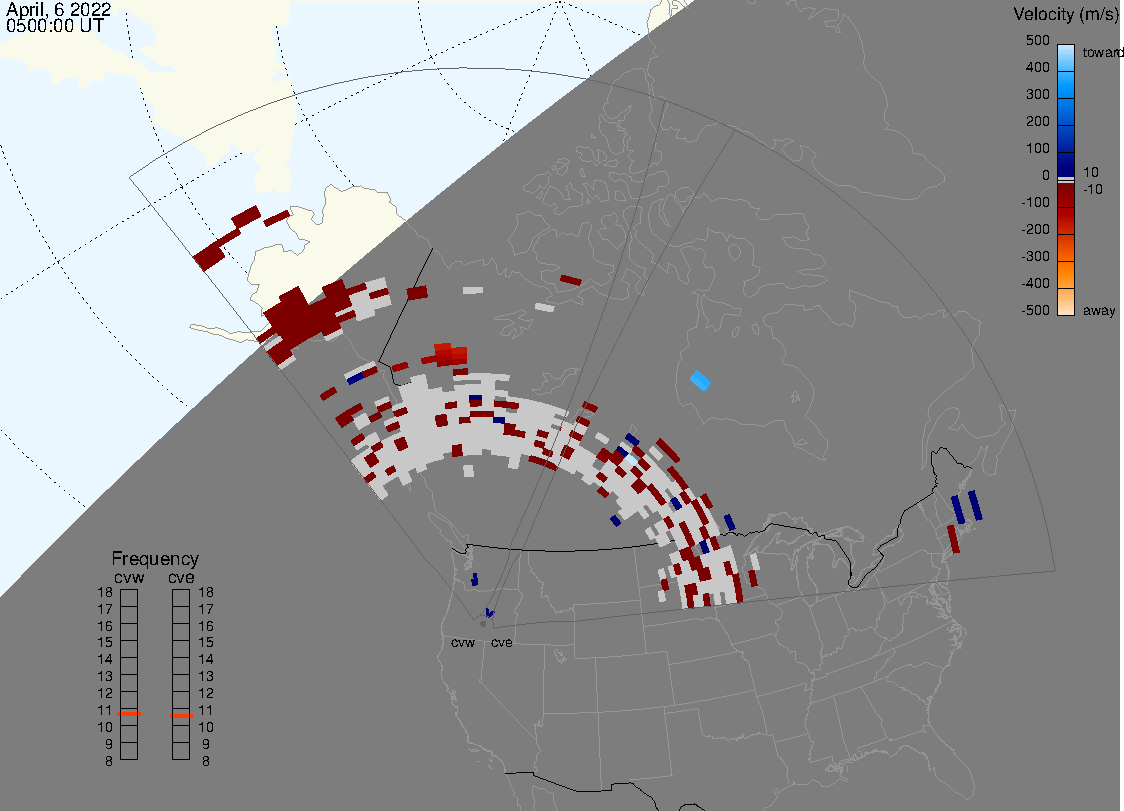This screenshot has width=1124, height=811.
Task: Click the light blue velocity patch over Hudson Bay
Action: coord(701,380)
